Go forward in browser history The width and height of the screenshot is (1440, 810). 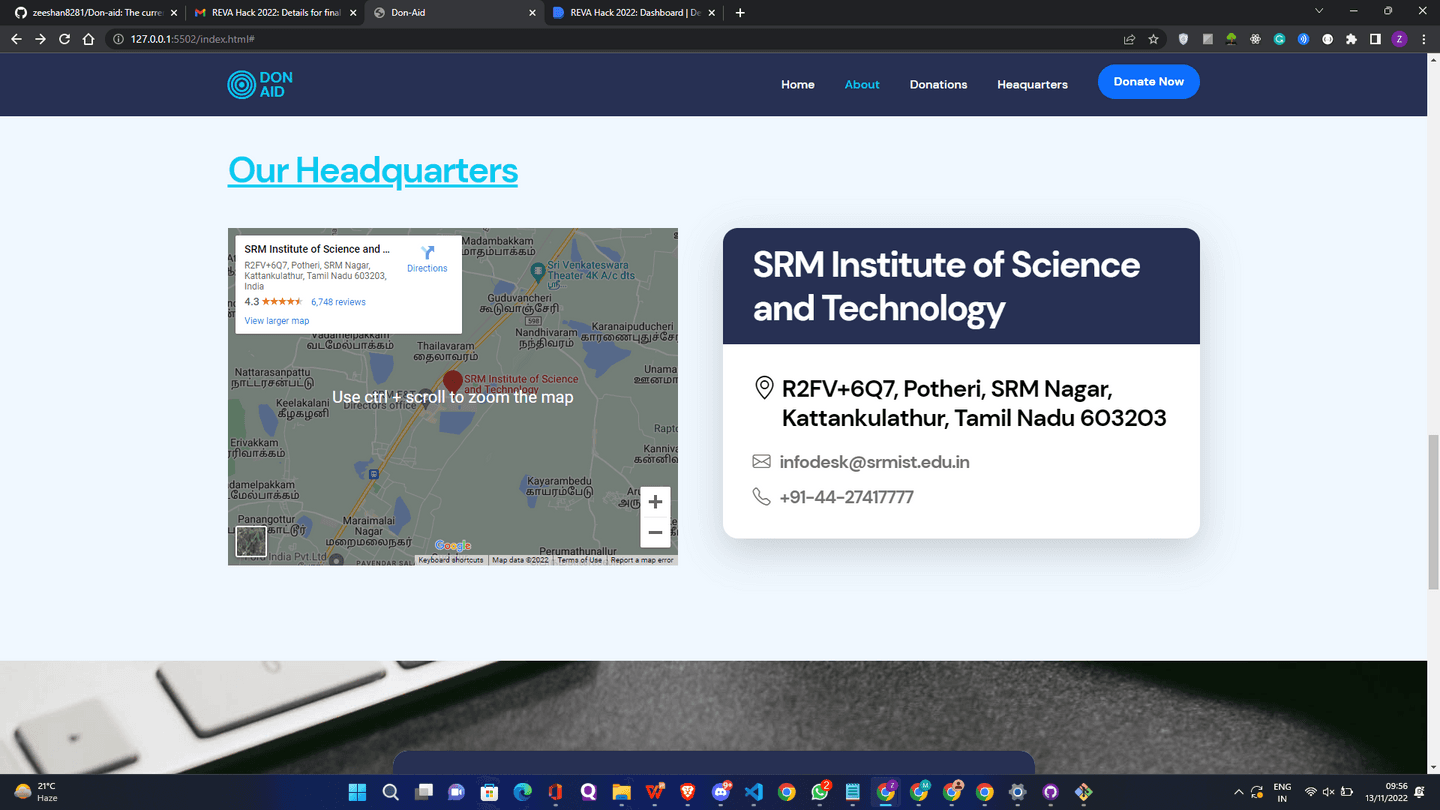[40, 39]
